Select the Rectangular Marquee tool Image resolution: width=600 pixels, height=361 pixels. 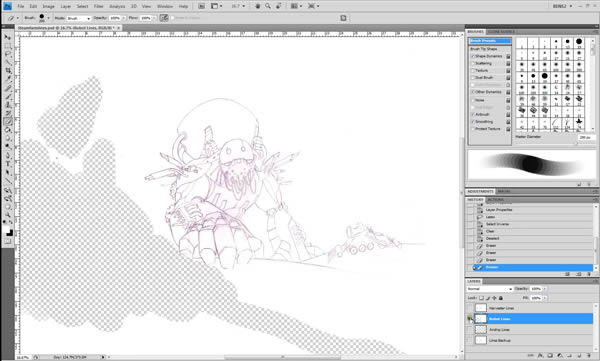coord(8,46)
